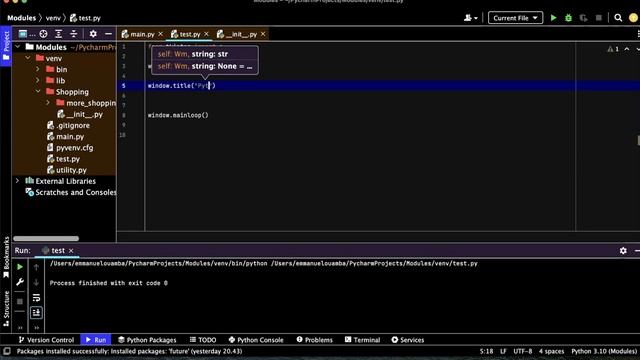Expand the lib folder
Image resolution: width=640 pixels, height=360 pixels.
(38, 80)
